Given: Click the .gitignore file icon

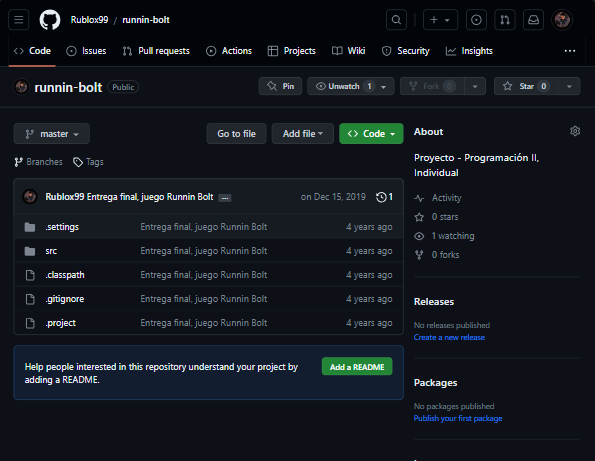Looking at the screenshot, I should 30,299.
